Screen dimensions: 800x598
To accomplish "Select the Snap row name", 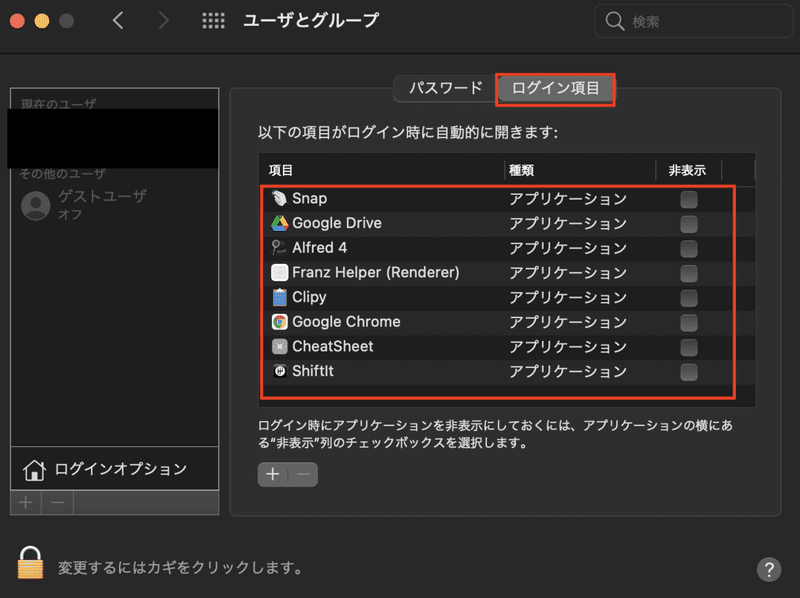I will pyautogui.click(x=309, y=198).
